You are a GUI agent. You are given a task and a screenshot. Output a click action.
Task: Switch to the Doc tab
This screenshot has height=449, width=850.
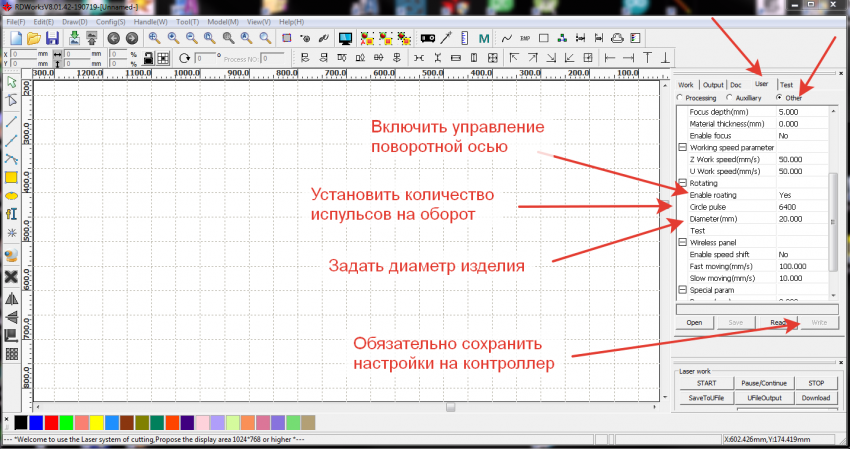[736, 85]
